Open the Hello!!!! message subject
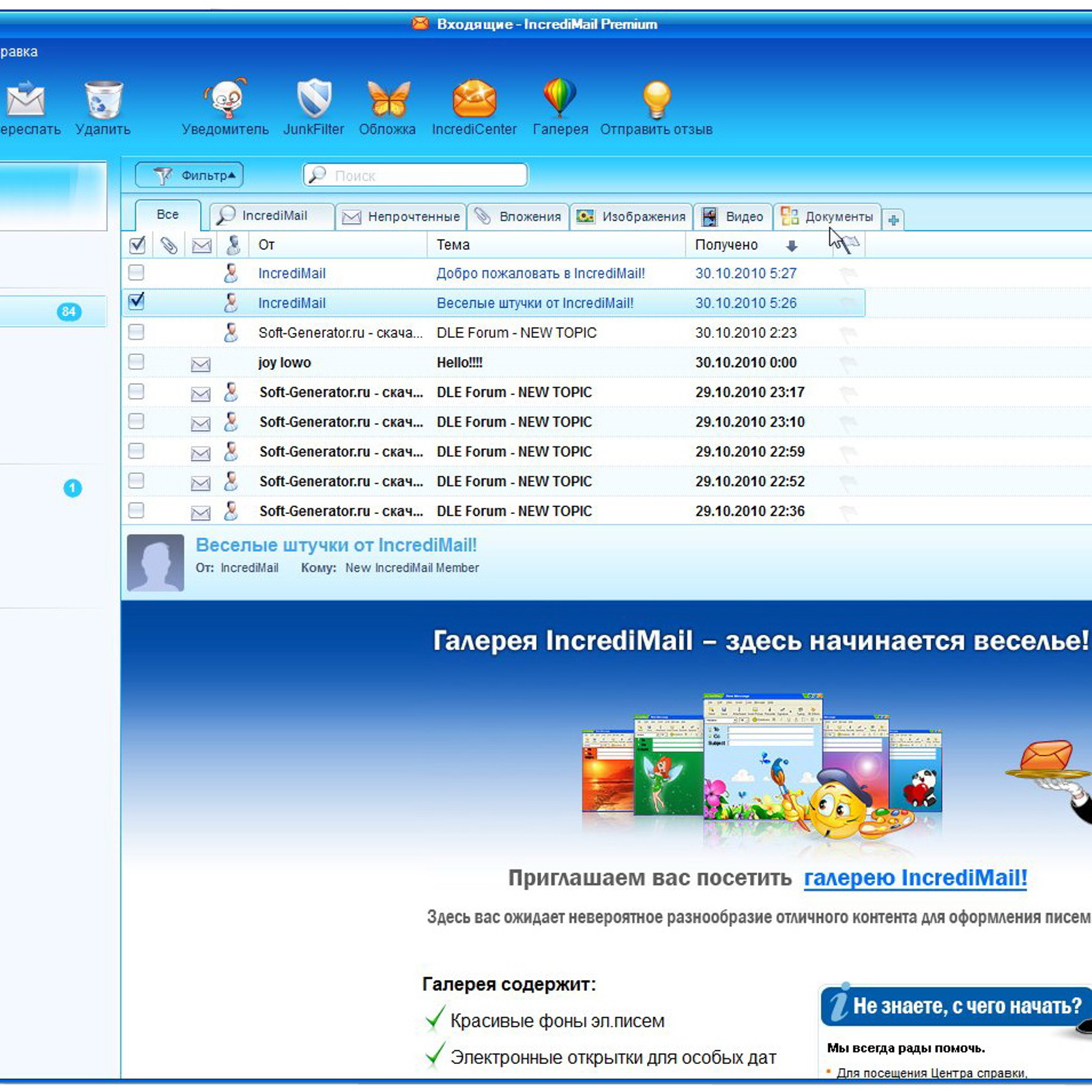 coord(459,362)
